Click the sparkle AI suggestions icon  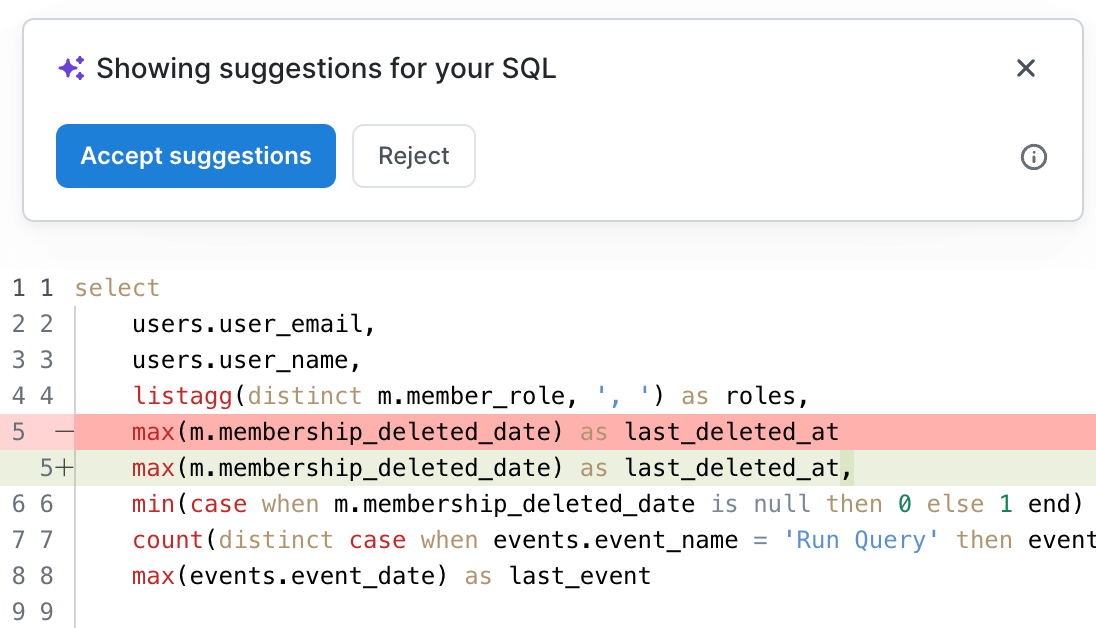(x=71, y=69)
